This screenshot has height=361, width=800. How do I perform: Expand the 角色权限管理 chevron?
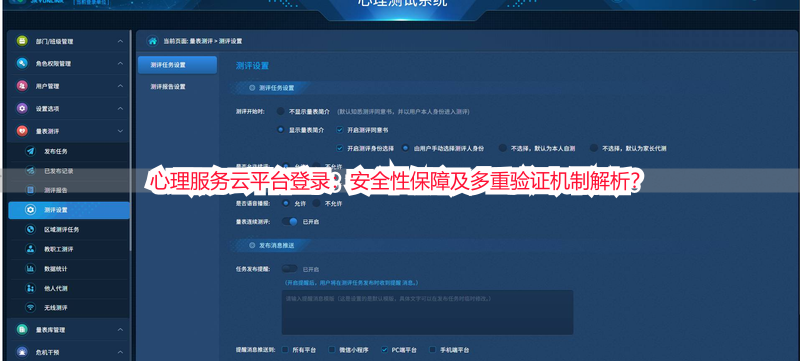tap(120, 63)
